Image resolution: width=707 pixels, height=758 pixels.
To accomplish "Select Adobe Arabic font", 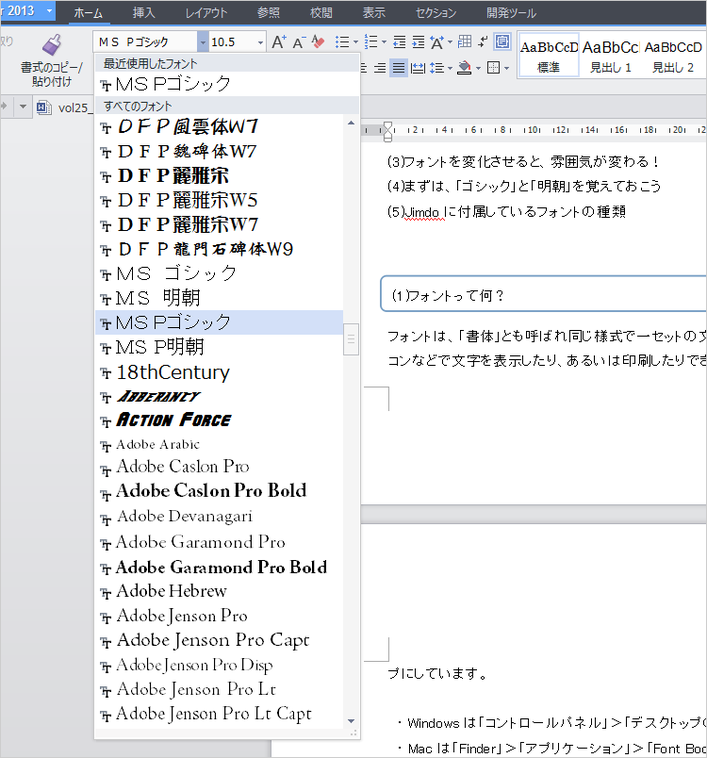I will 219,444.
